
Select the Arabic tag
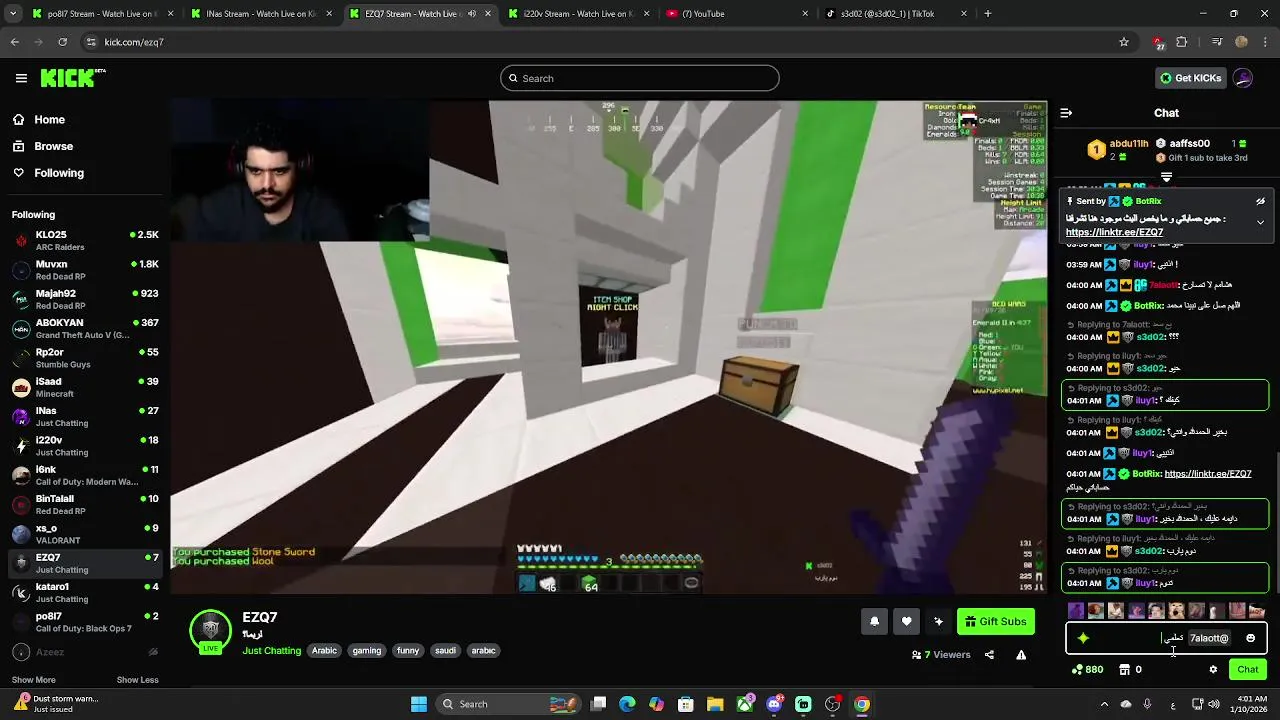(324, 650)
